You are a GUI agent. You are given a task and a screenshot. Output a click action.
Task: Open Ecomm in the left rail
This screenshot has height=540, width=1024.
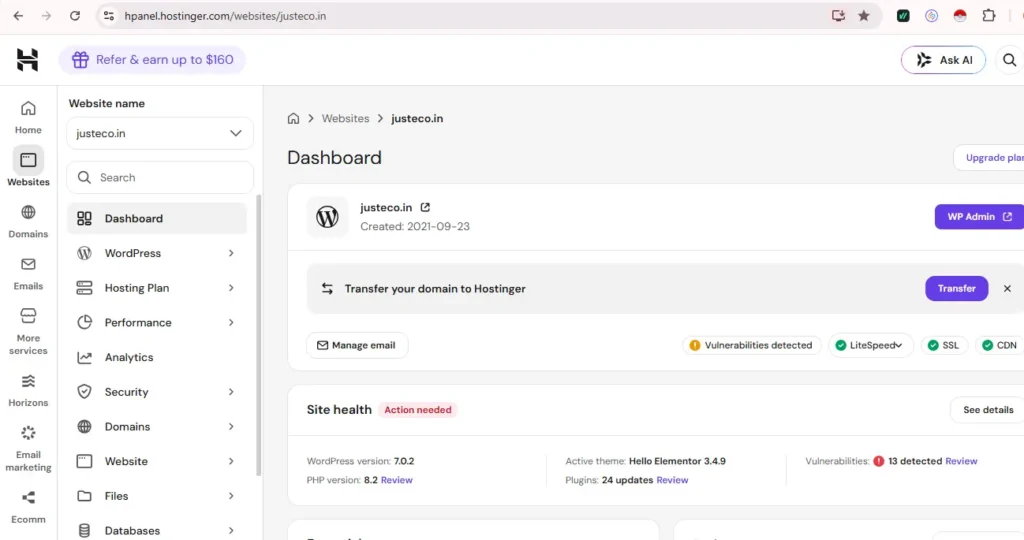[28, 507]
